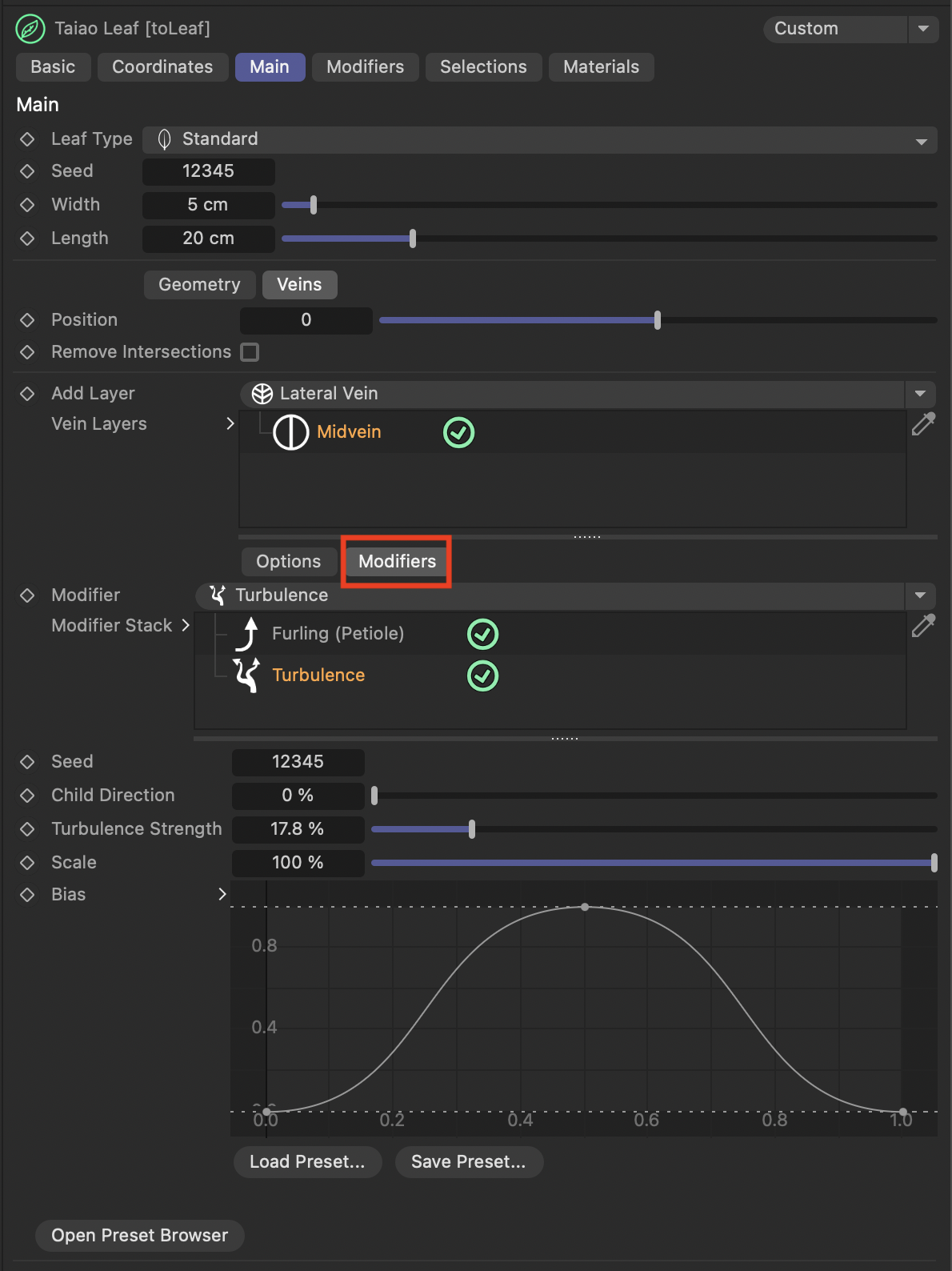Select the Main tab
The height and width of the screenshot is (1271, 952).
point(270,67)
